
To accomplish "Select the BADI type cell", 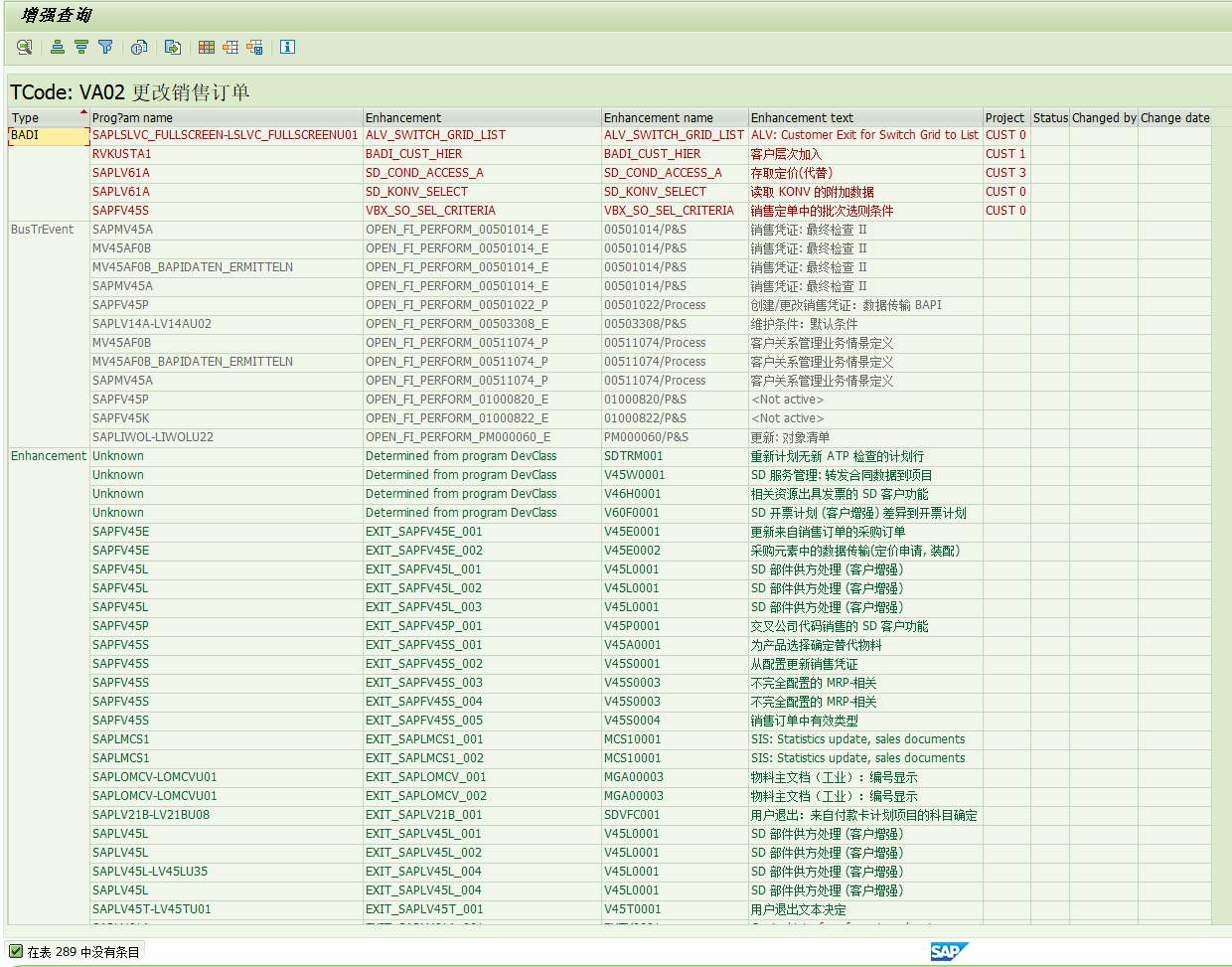I will [x=49, y=135].
